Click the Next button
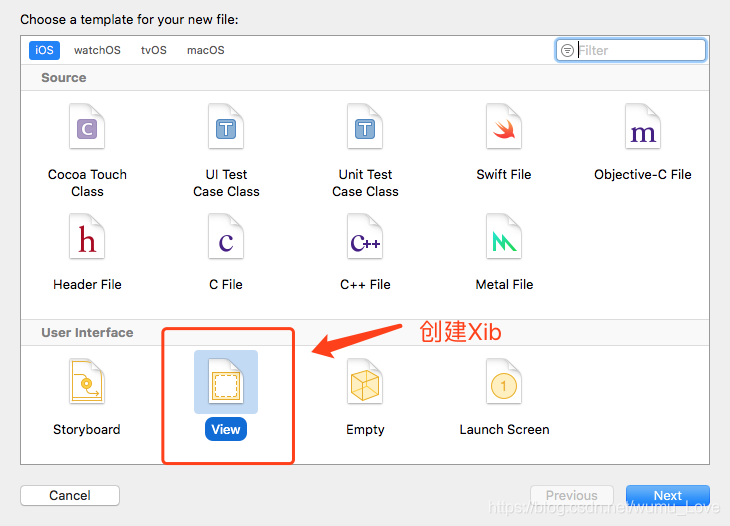 [x=668, y=495]
